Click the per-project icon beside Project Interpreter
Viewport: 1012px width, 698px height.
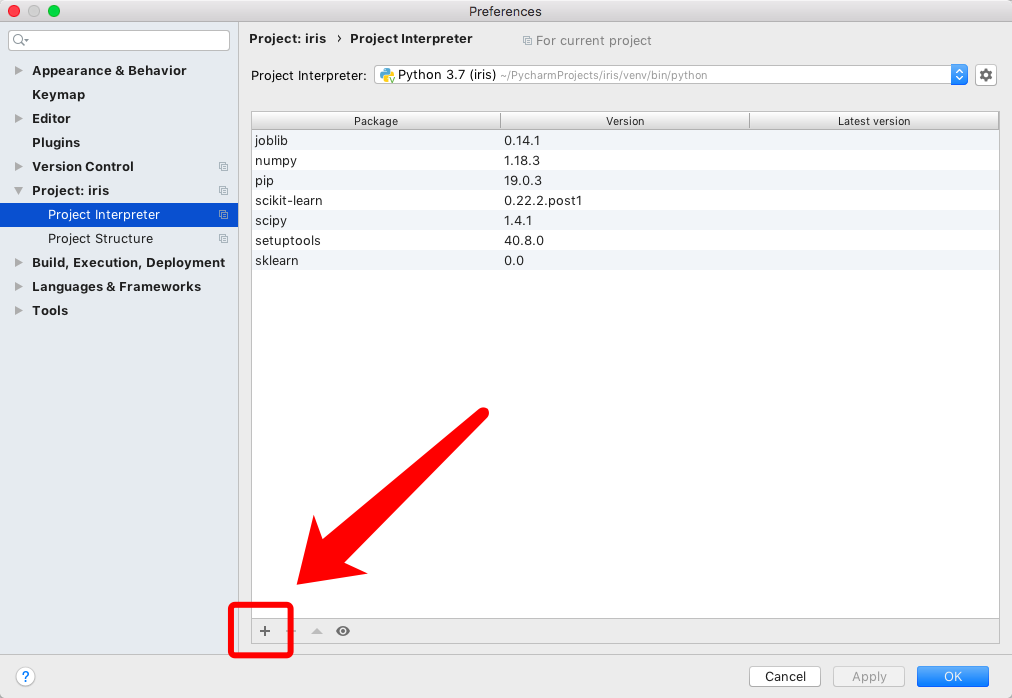[223, 214]
